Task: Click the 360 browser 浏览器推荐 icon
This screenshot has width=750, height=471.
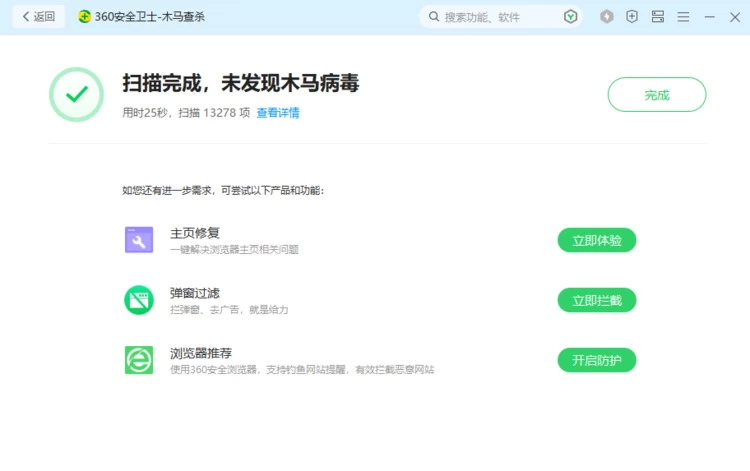Action: tap(139, 360)
